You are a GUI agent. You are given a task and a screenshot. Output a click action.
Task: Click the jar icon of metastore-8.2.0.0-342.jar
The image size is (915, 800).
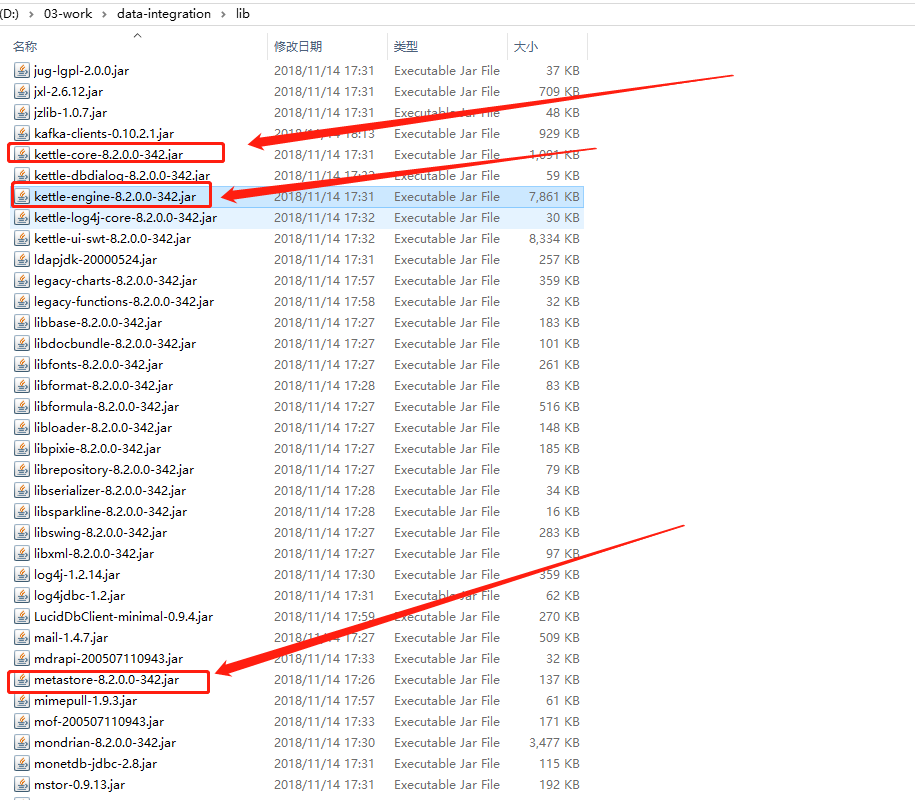coord(22,680)
